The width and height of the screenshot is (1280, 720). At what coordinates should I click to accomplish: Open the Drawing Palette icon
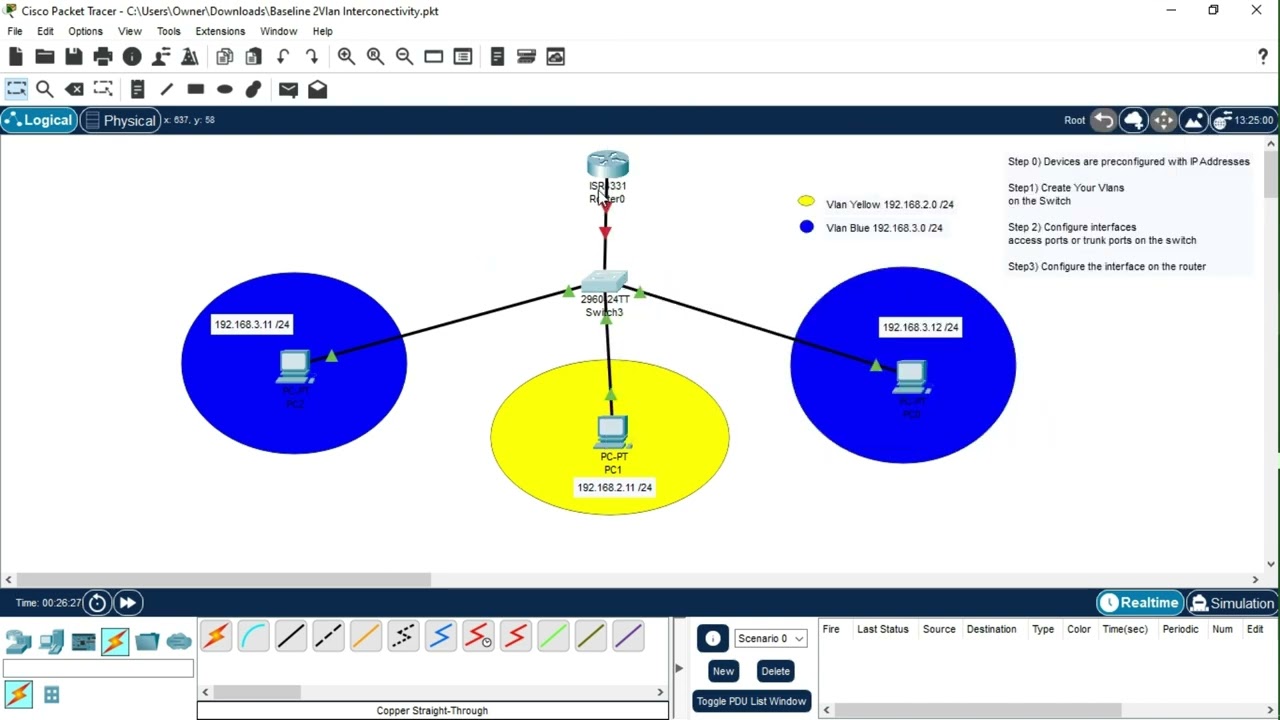point(433,57)
